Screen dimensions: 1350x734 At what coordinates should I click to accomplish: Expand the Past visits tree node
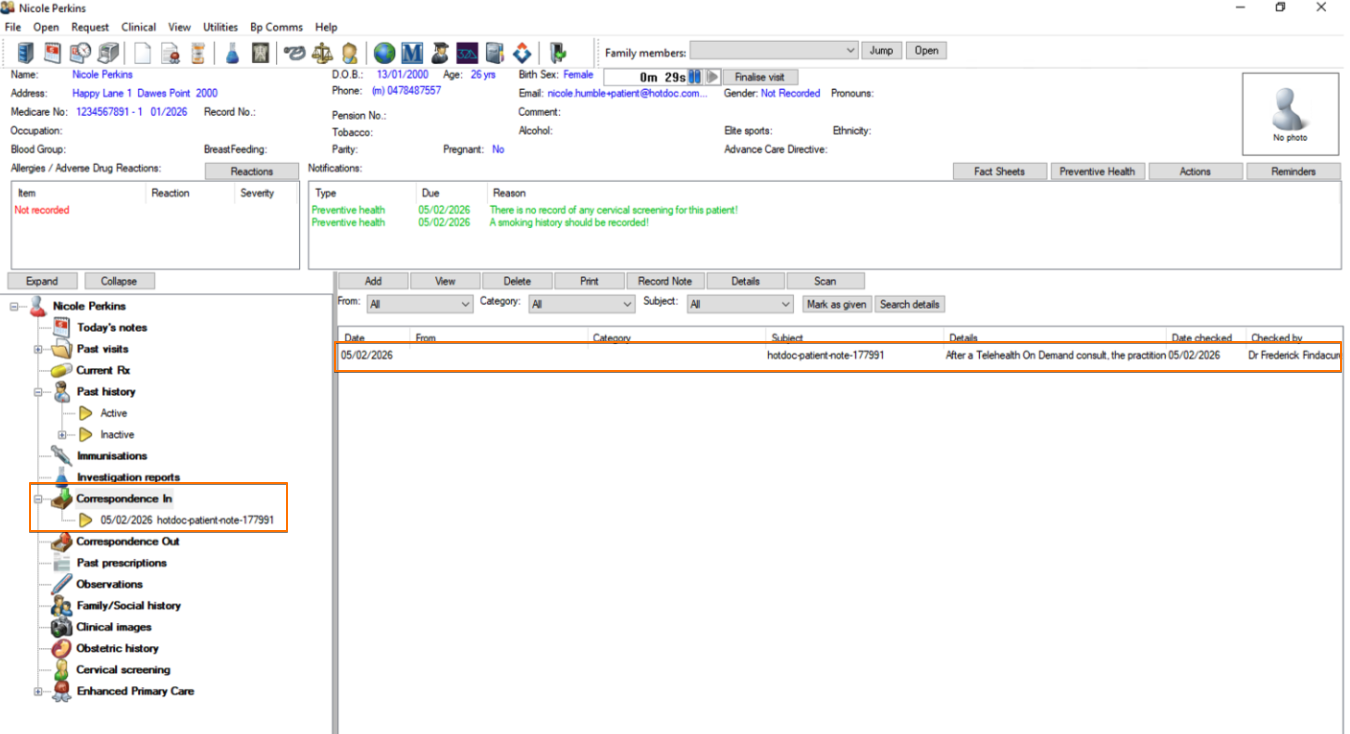pyautogui.click(x=38, y=349)
